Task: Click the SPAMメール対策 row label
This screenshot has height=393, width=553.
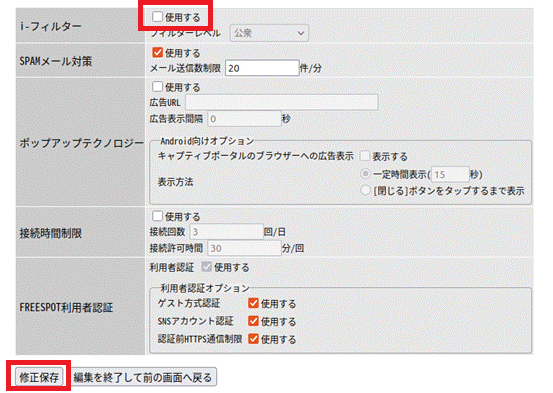Action: click(56, 61)
